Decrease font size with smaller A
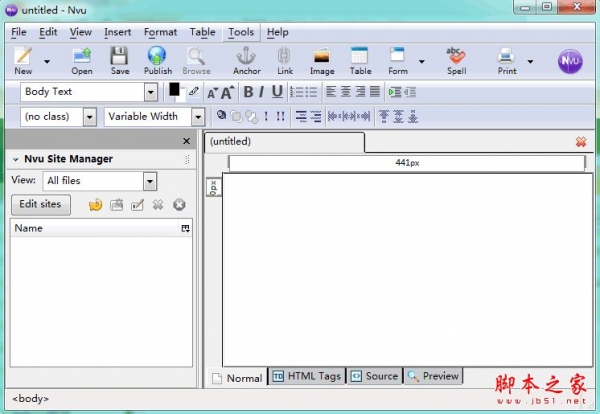 click(212, 93)
